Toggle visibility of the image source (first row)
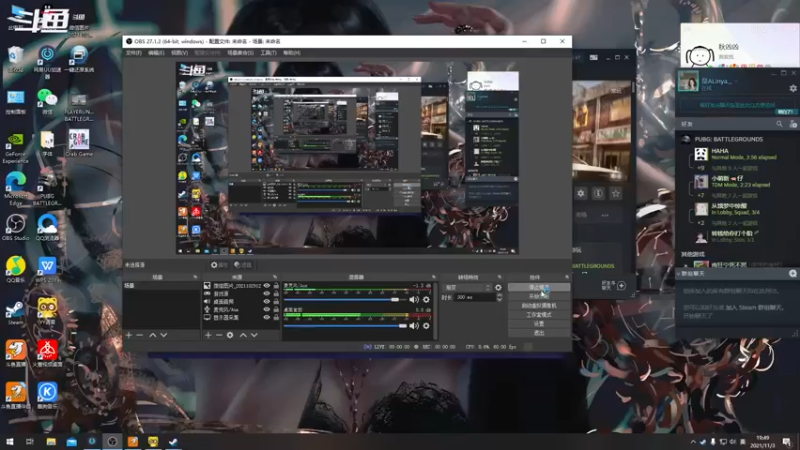This screenshot has width=800, height=450. [x=266, y=286]
